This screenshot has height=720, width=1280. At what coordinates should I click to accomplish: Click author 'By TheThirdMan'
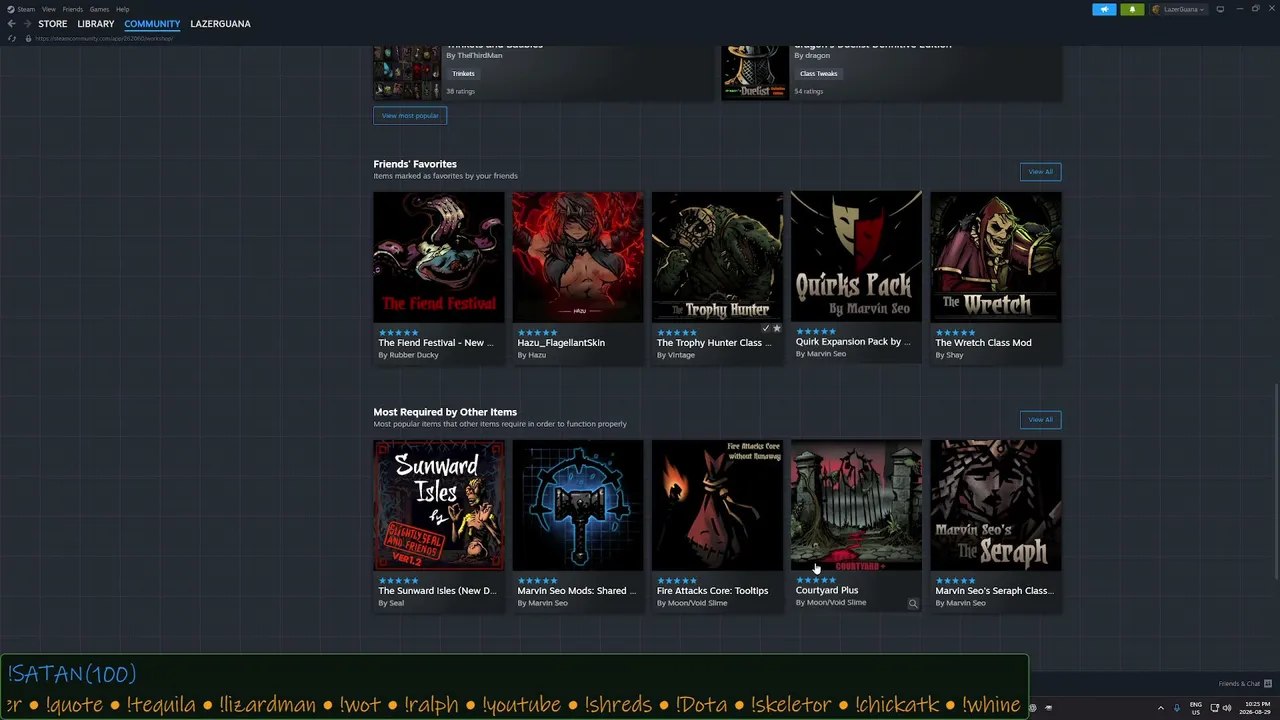click(474, 56)
